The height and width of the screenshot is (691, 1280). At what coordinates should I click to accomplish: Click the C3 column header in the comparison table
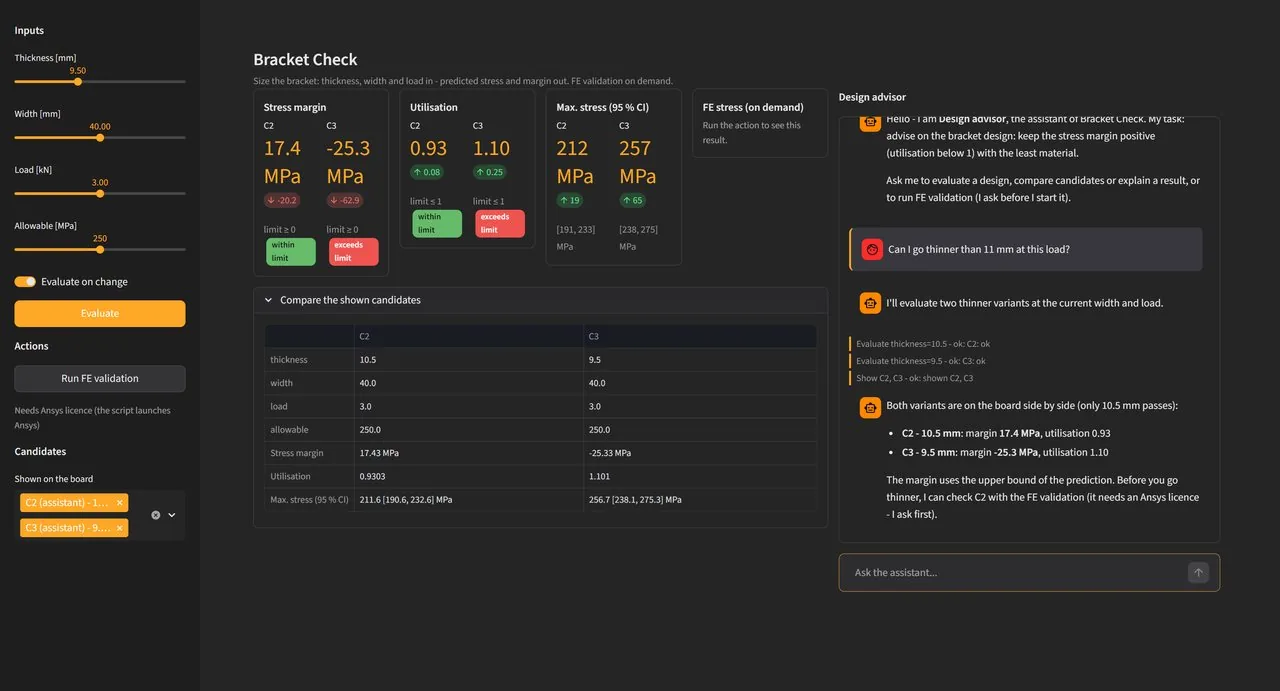(x=700, y=336)
